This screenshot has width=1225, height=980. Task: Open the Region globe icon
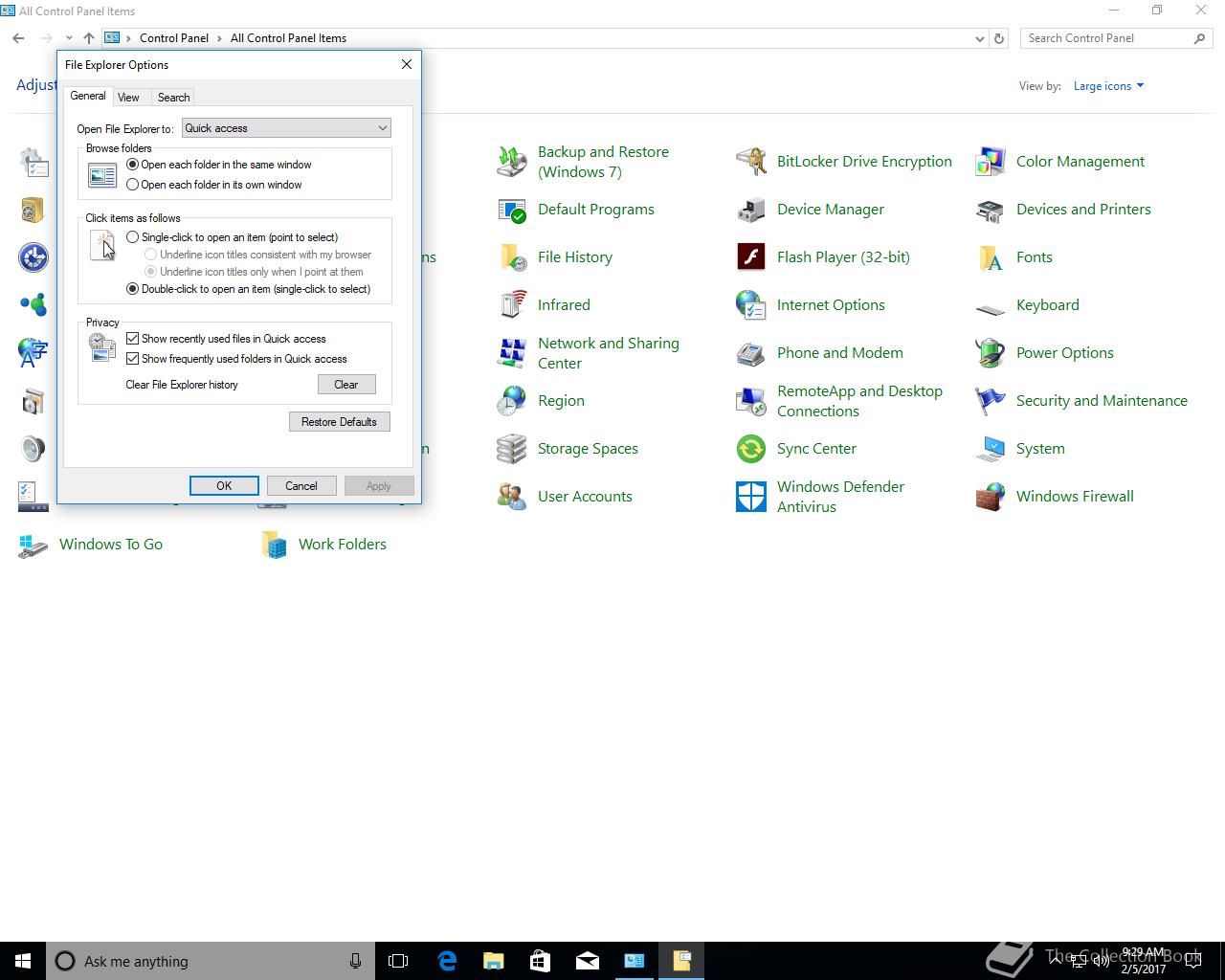click(512, 401)
